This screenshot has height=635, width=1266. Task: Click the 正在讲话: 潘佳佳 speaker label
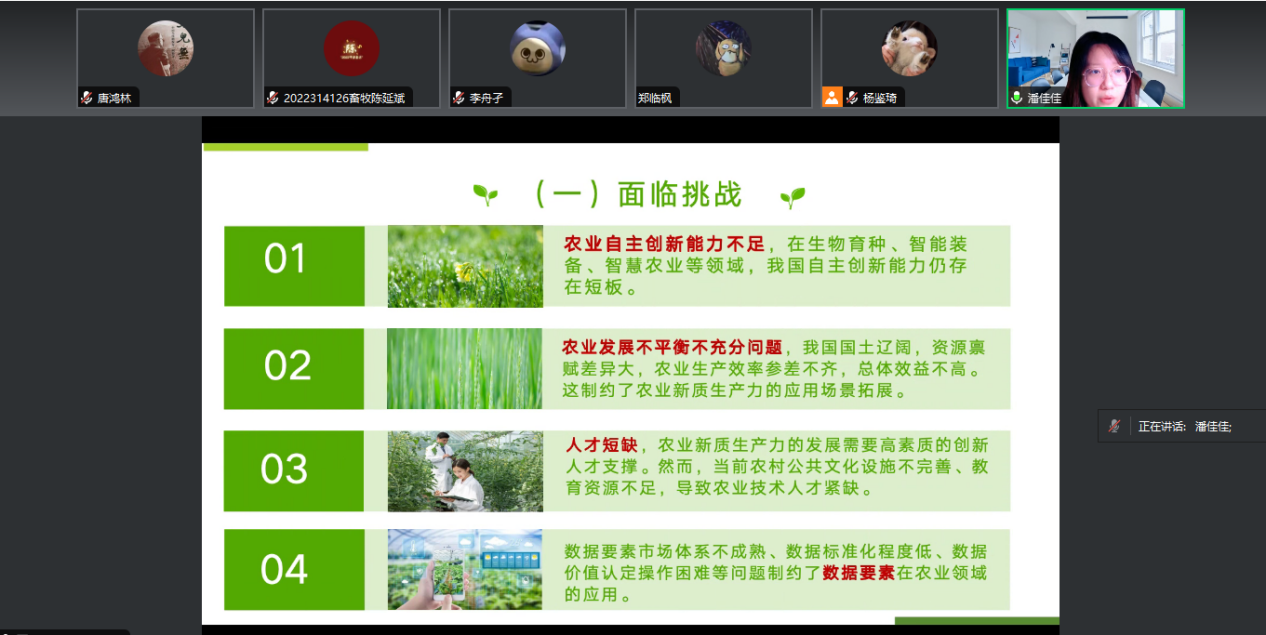pyautogui.click(x=1185, y=426)
